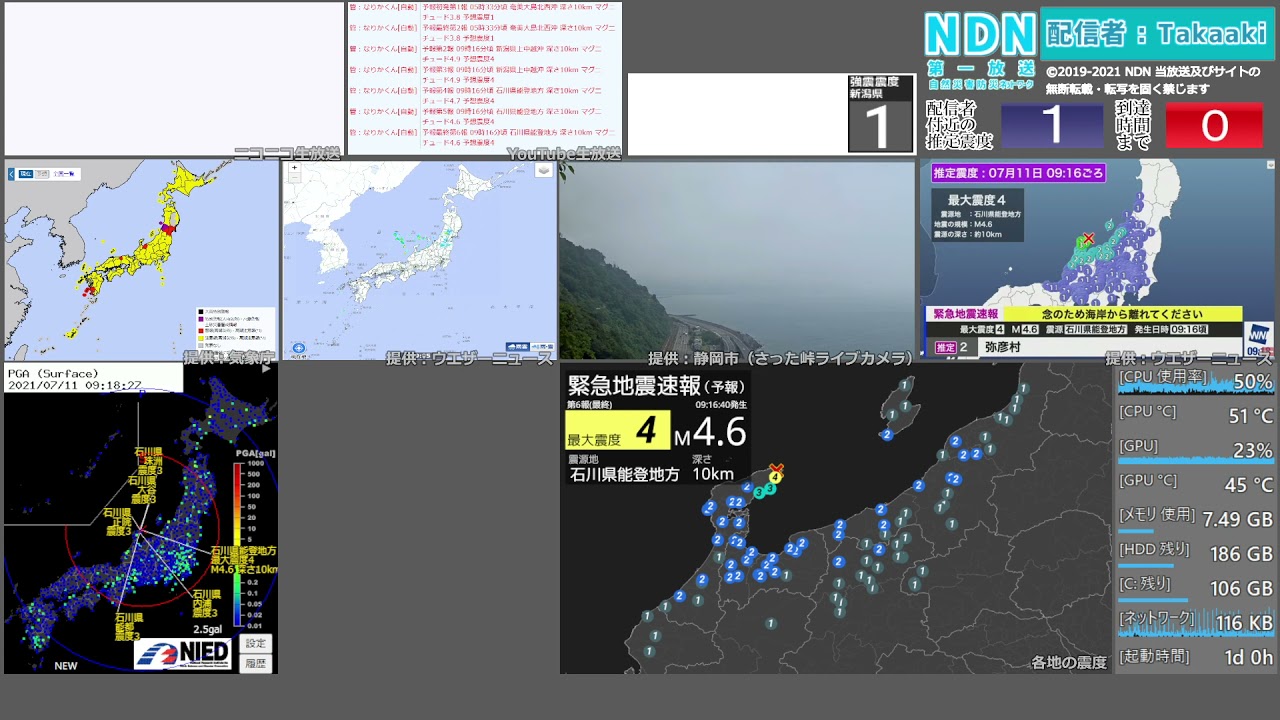
Task: Open the map layers icon on Weathernews map
Action: pyautogui.click(x=543, y=171)
